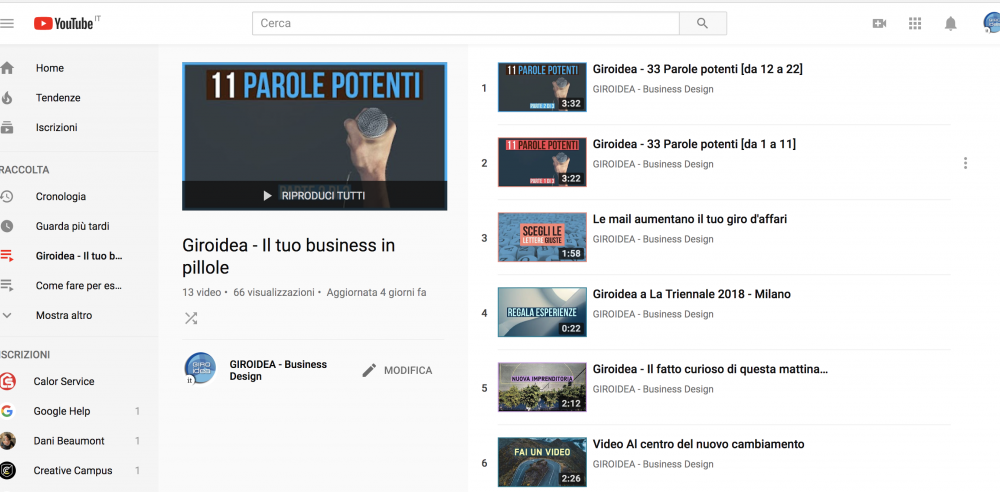Image resolution: width=1000 pixels, height=492 pixels.
Task: Open Calor Service subscription
Action: pos(64,382)
